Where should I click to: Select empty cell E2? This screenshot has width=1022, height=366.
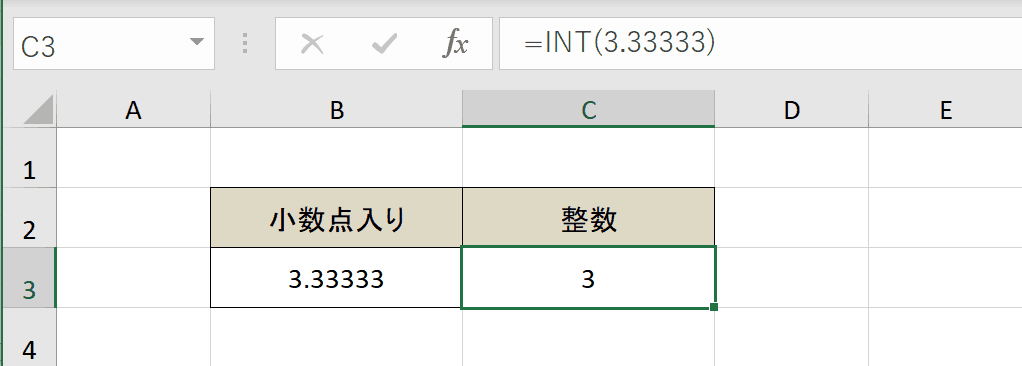[x=945, y=218]
